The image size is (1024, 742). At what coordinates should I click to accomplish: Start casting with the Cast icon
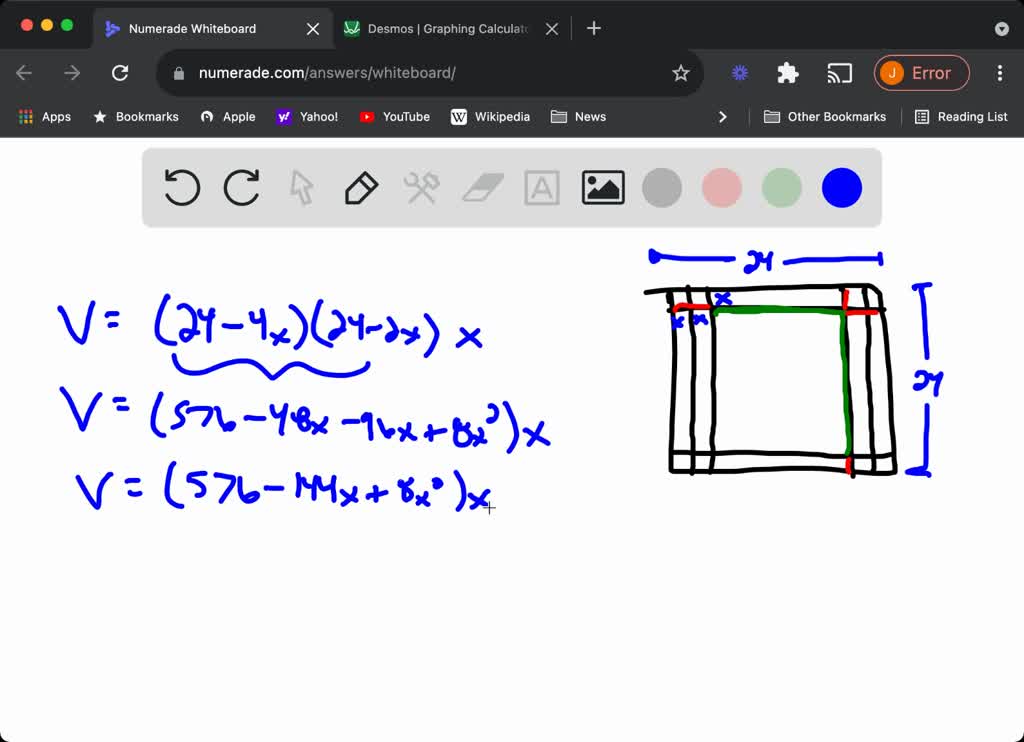[839, 72]
